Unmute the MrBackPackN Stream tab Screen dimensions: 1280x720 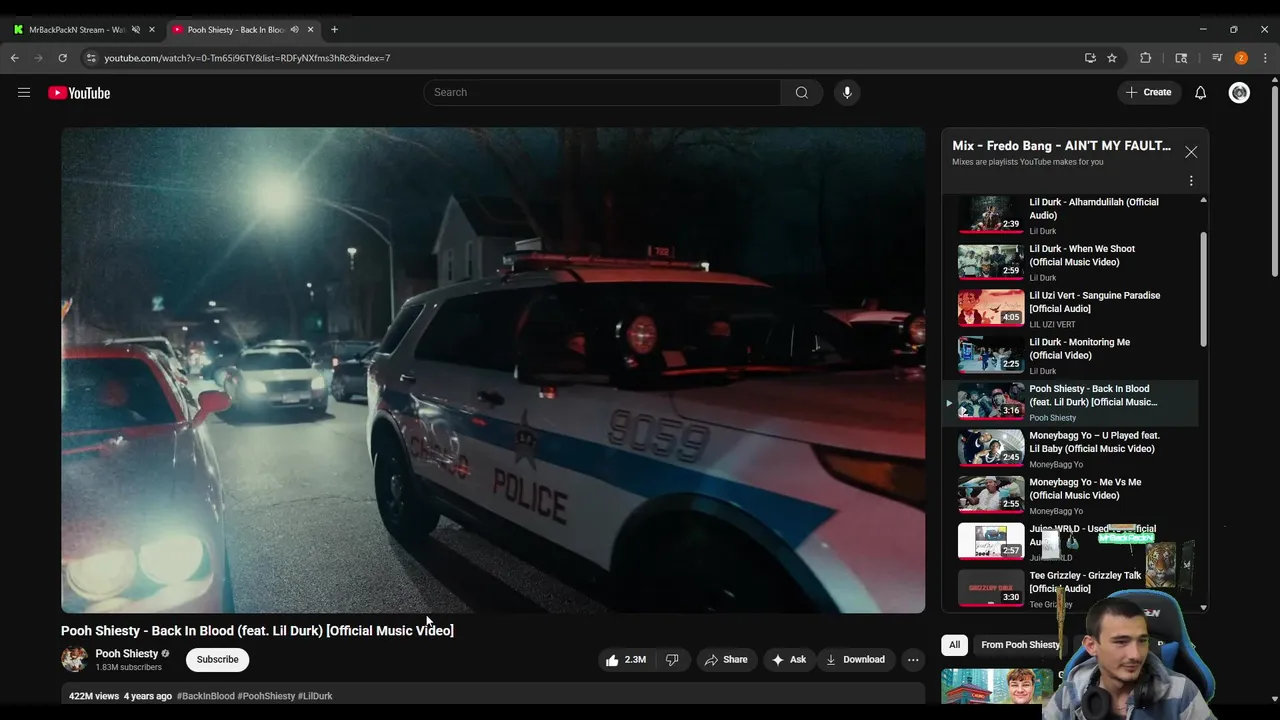coord(136,30)
